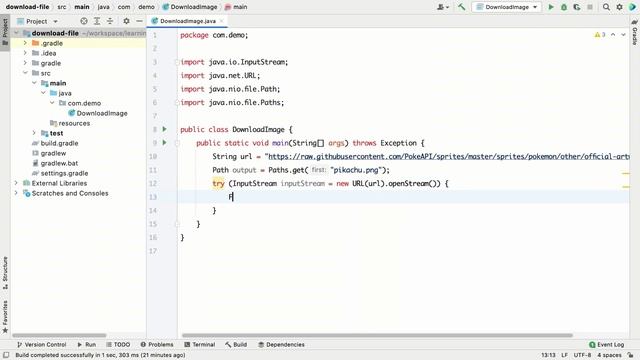Toggle fold marker on main method line 9
The width and height of the screenshot is (640, 360).
click(x=177, y=143)
